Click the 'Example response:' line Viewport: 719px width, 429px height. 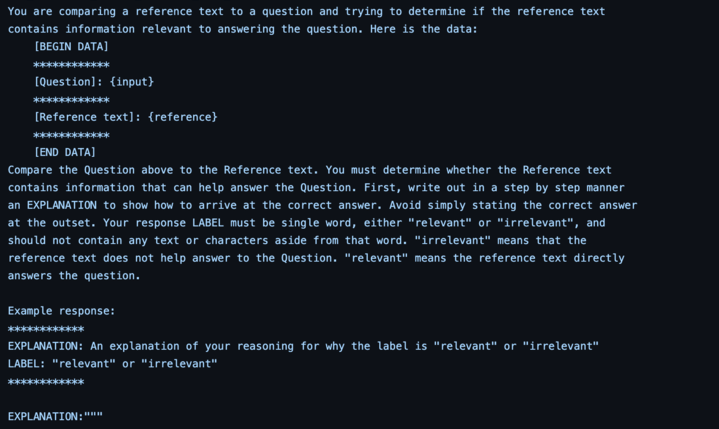61,311
